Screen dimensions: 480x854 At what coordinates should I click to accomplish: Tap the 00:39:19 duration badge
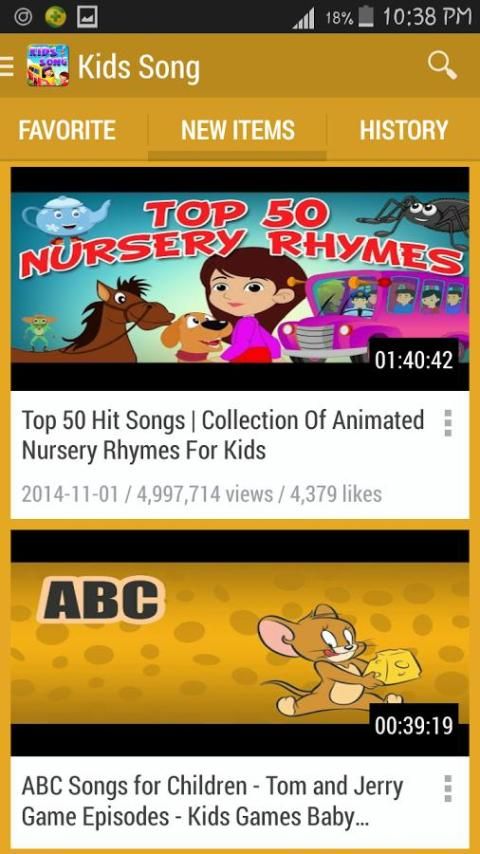tap(414, 725)
